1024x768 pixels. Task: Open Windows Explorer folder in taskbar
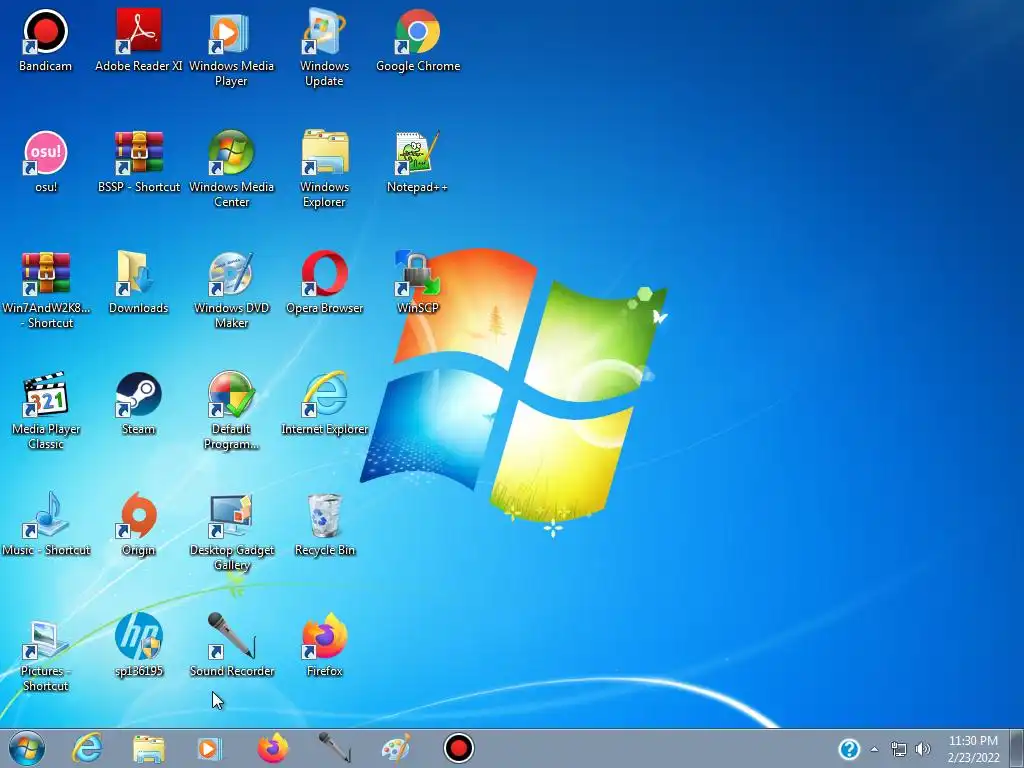coord(148,748)
